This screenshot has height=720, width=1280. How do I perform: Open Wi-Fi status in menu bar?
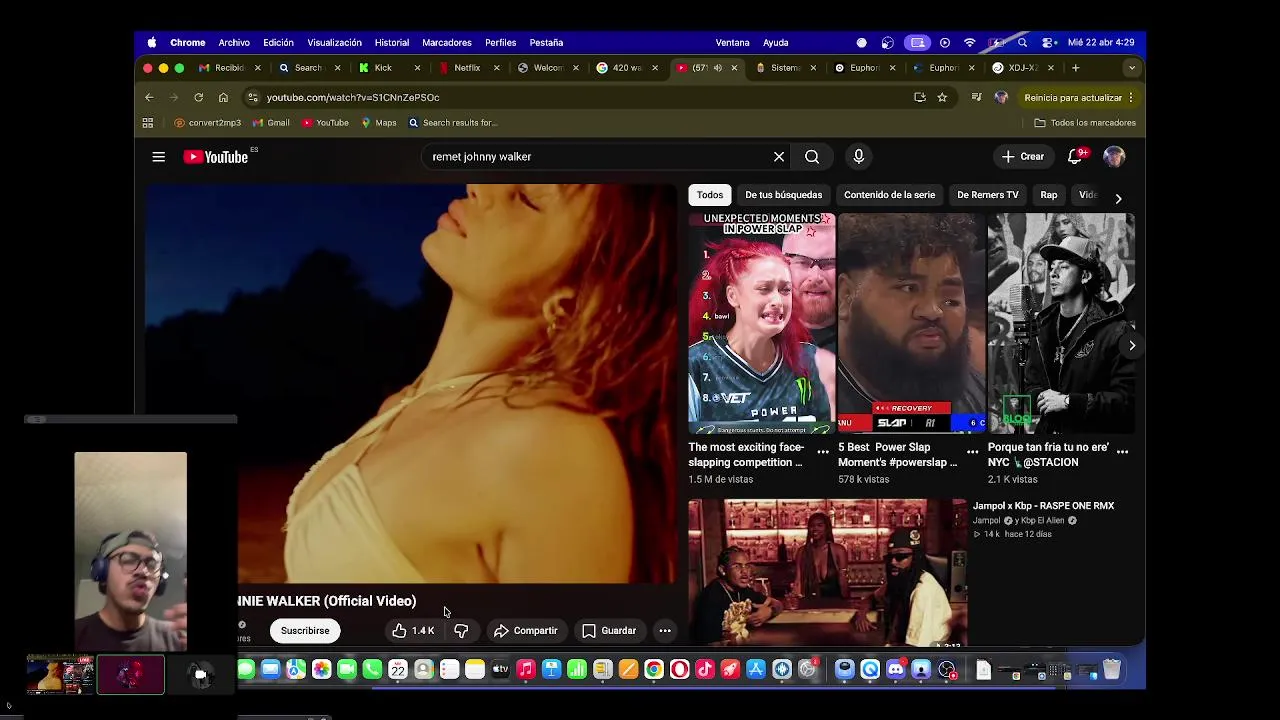pos(969,43)
